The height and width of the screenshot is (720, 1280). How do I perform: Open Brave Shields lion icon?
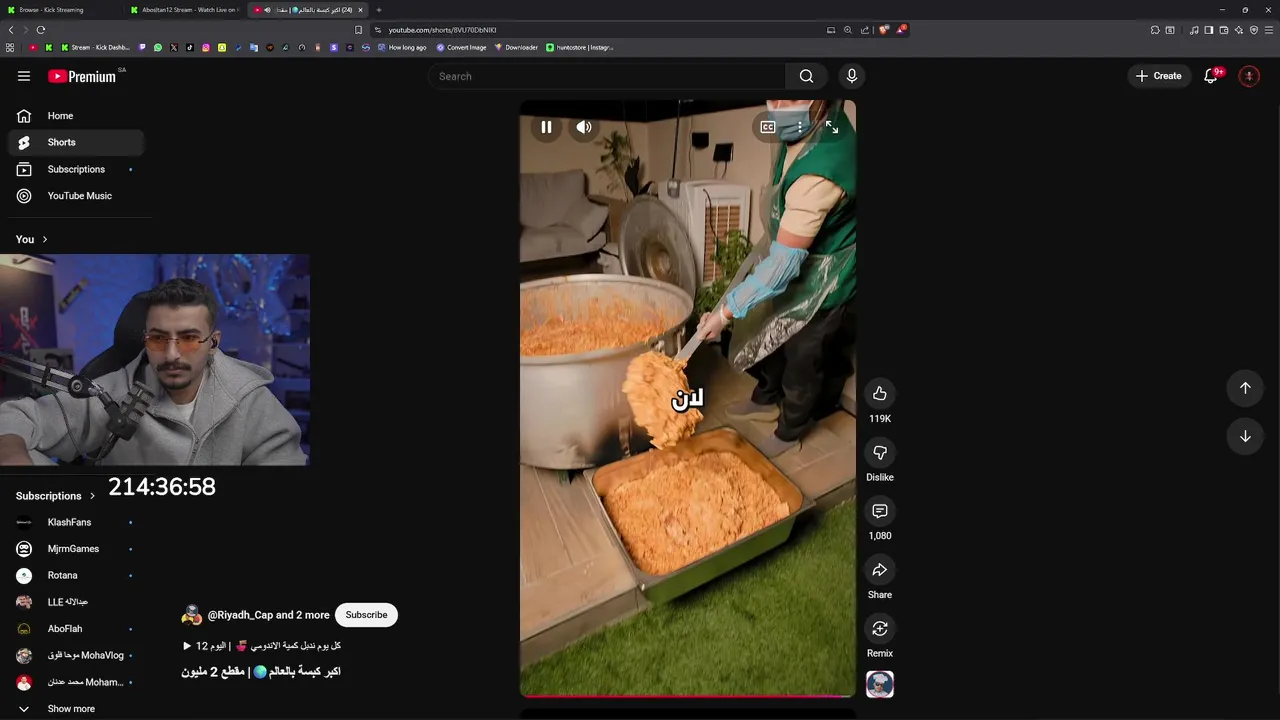883,30
